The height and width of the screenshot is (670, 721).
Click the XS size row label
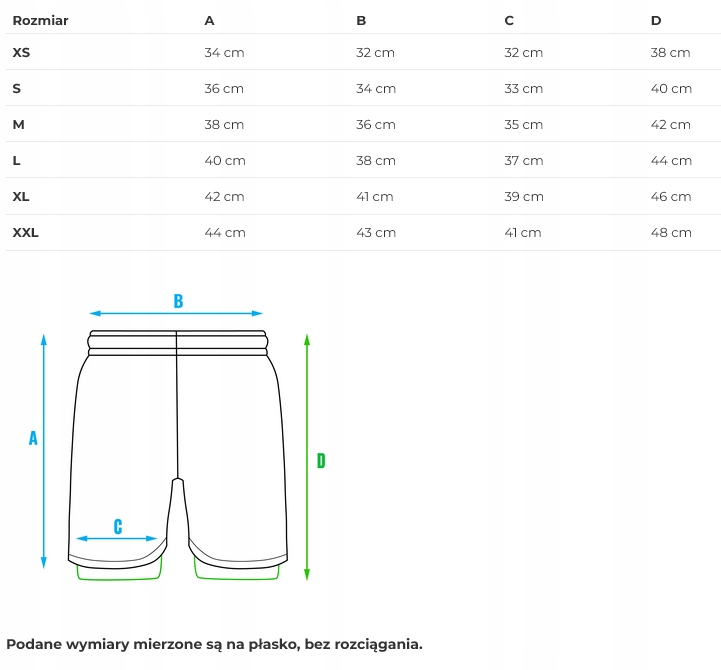pyautogui.click(x=21, y=52)
